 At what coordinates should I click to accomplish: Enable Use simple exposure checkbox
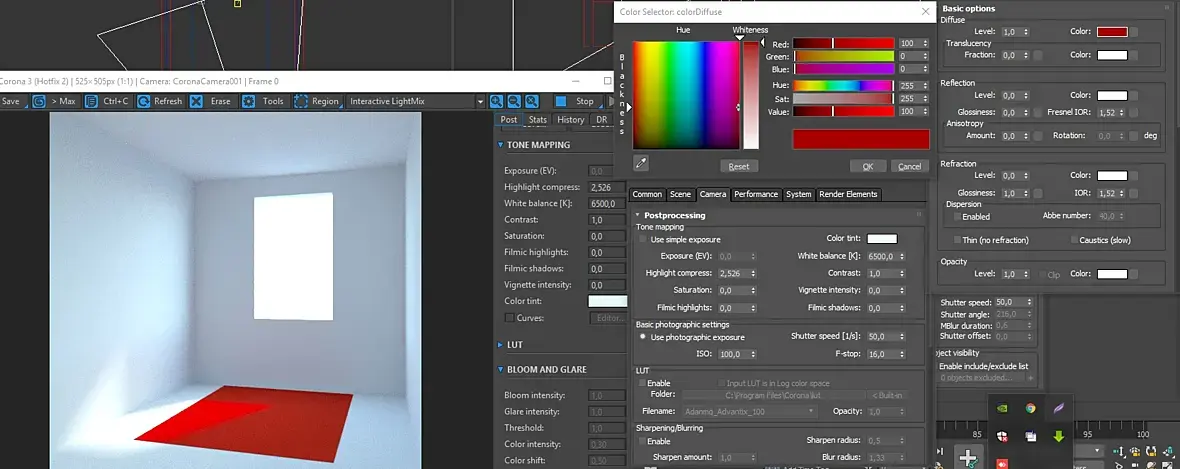pos(643,239)
